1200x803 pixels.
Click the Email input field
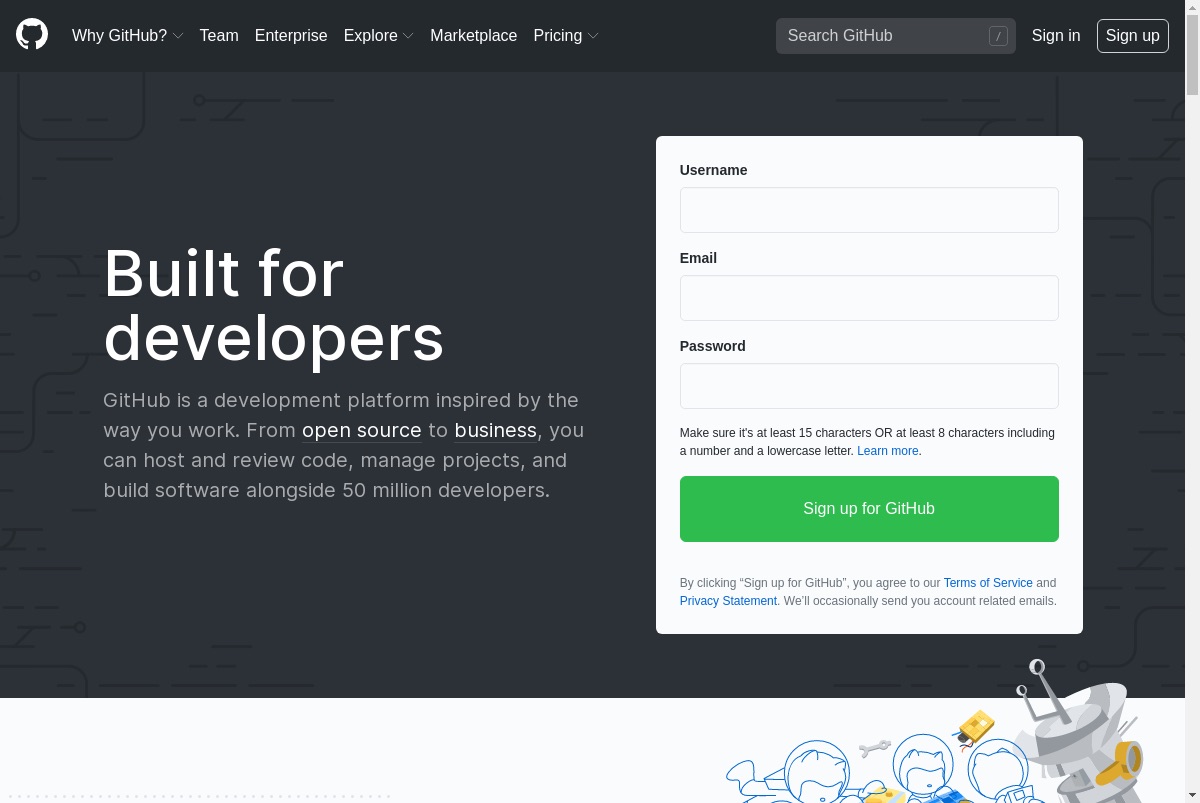tap(869, 298)
